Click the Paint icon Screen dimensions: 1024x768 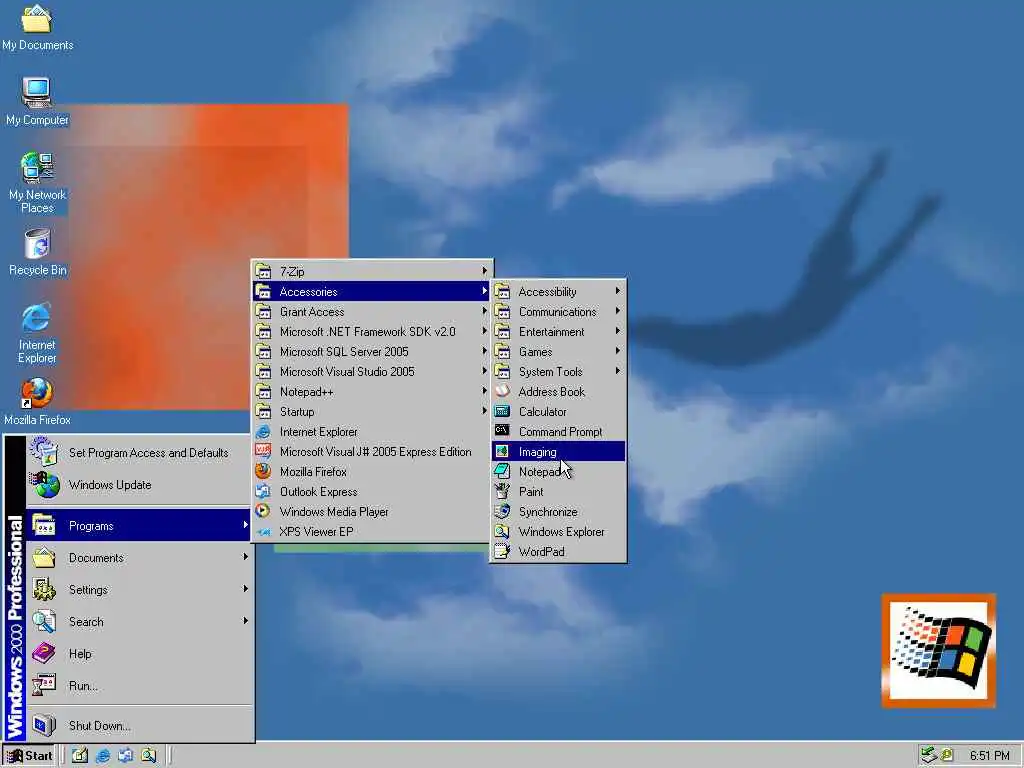coord(502,491)
